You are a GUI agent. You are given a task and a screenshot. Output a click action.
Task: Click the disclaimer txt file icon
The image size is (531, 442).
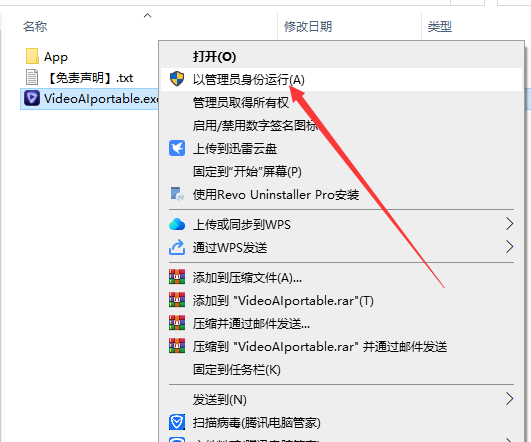[x=32, y=77]
